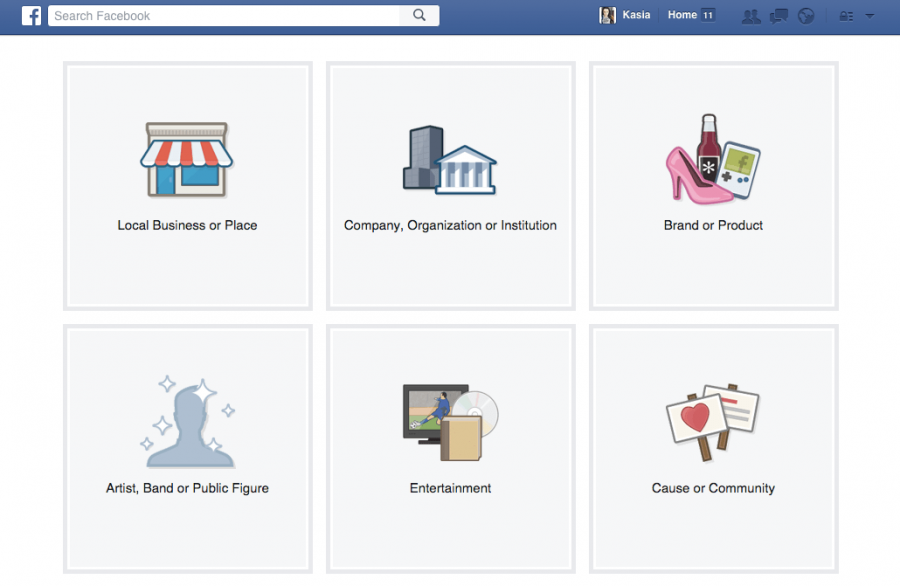Viewport: 900px width, 586px height.
Task: Select the TV and disc Entertainment icon
Action: tap(451, 422)
